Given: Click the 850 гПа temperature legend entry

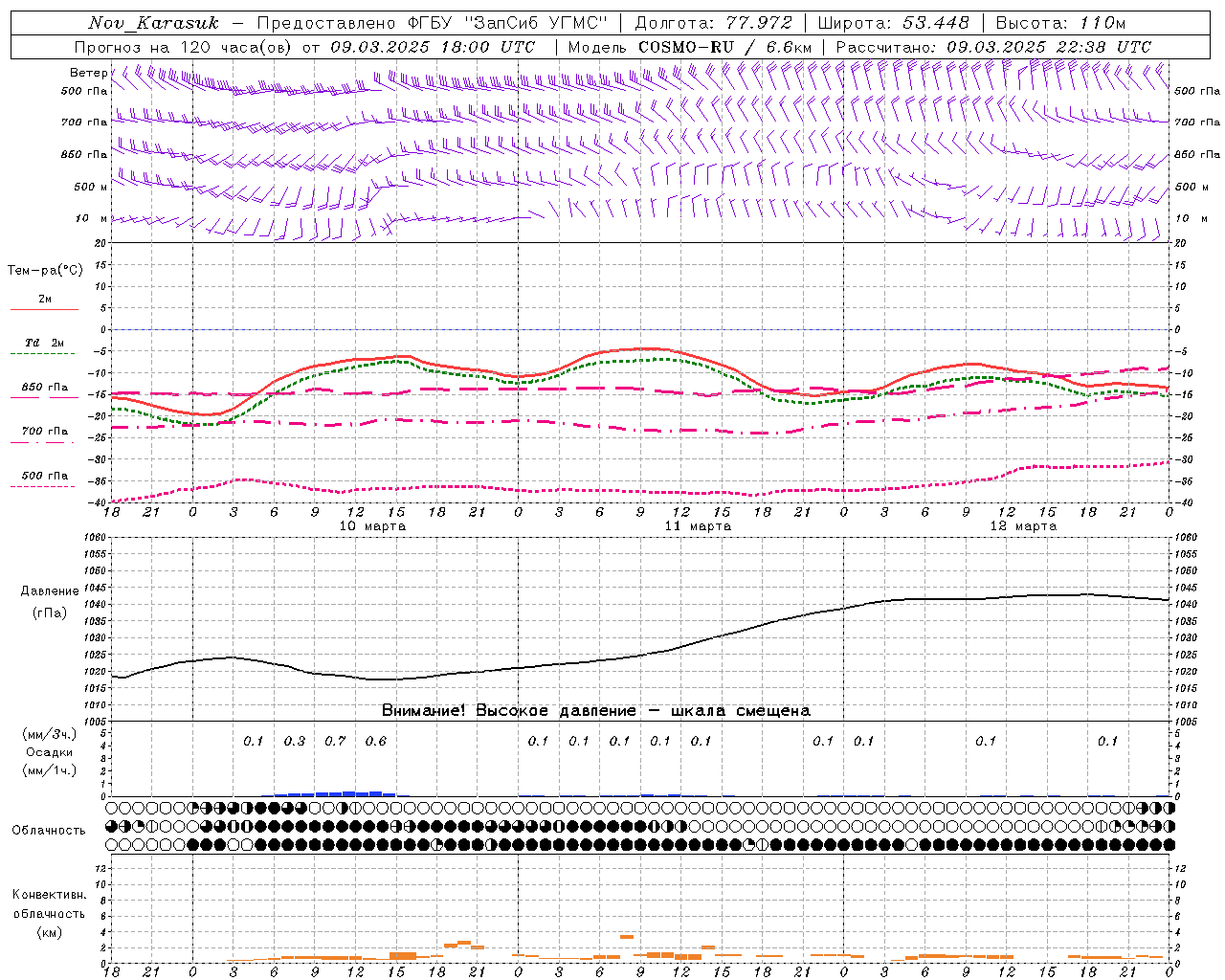Looking at the screenshot, I should [x=45, y=388].
